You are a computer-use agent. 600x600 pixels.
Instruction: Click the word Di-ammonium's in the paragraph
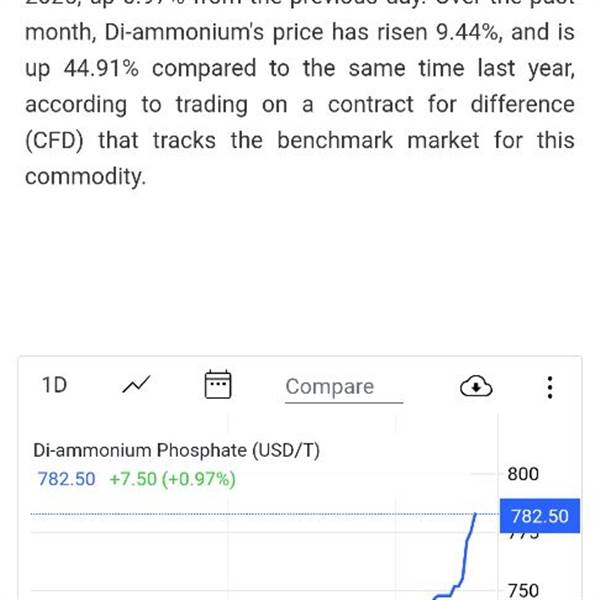(x=184, y=32)
